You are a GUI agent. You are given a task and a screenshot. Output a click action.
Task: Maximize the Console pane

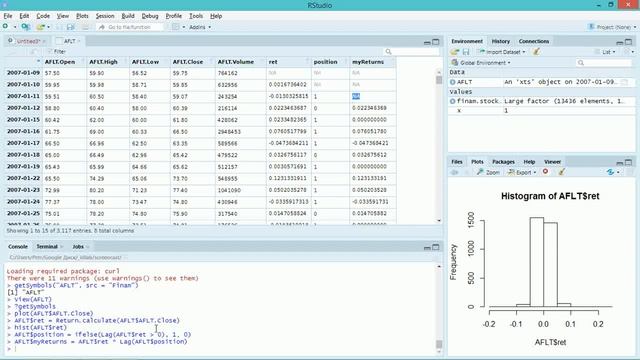pos(436,247)
